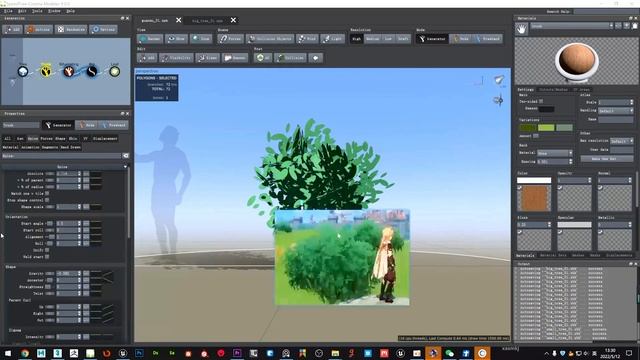The height and width of the screenshot is (360, 640).
Task: Open the Wind scene tool
Action: coord(307,39)
